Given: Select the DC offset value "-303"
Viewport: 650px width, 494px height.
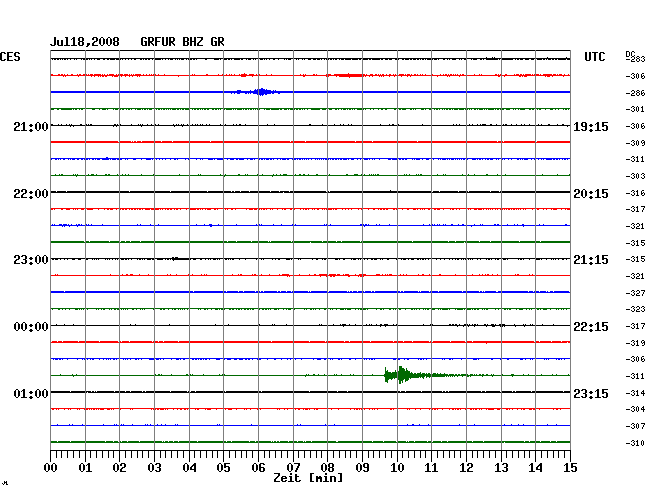Looking at the screenshot, I should [x=635, y=177].
